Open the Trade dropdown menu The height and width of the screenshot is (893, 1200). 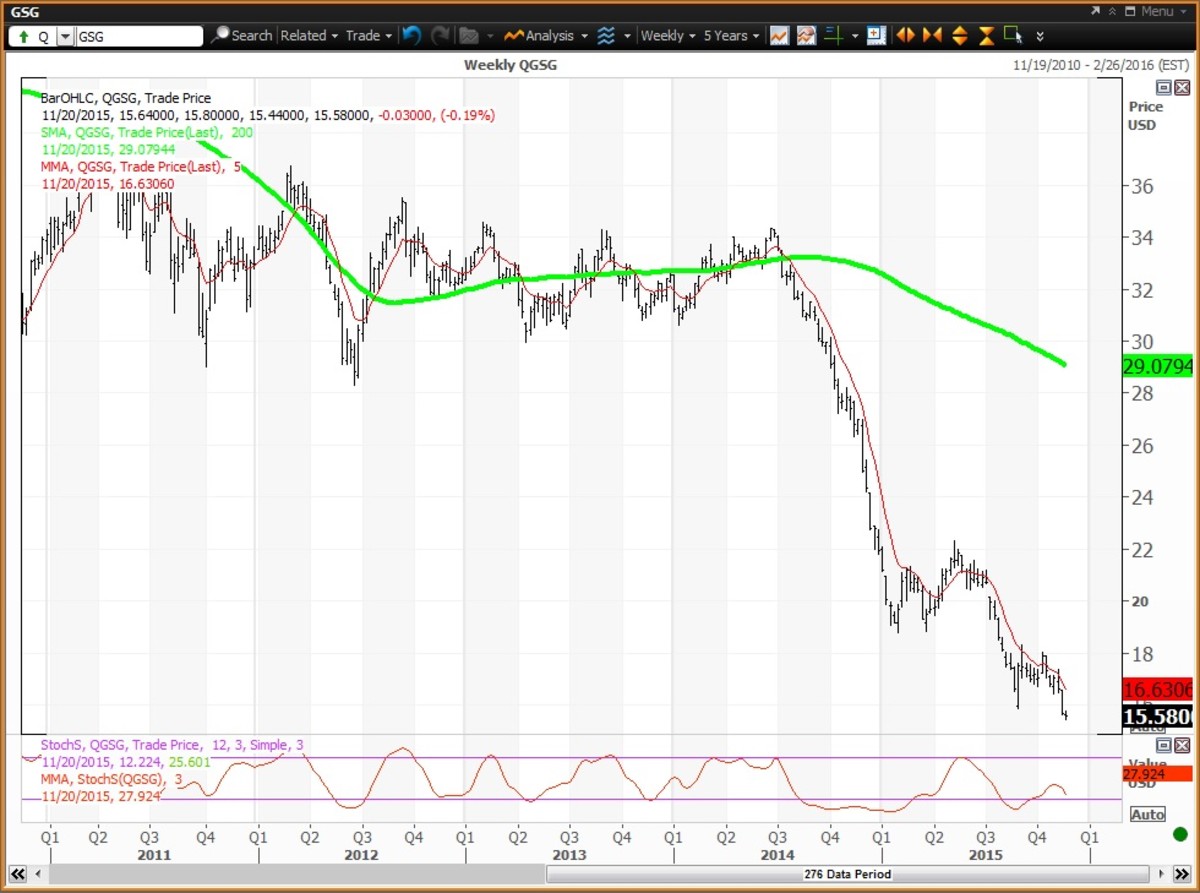368,35
